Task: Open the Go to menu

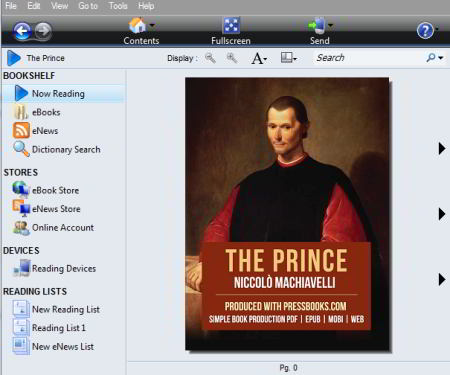Action: click(x=88, y=6)
